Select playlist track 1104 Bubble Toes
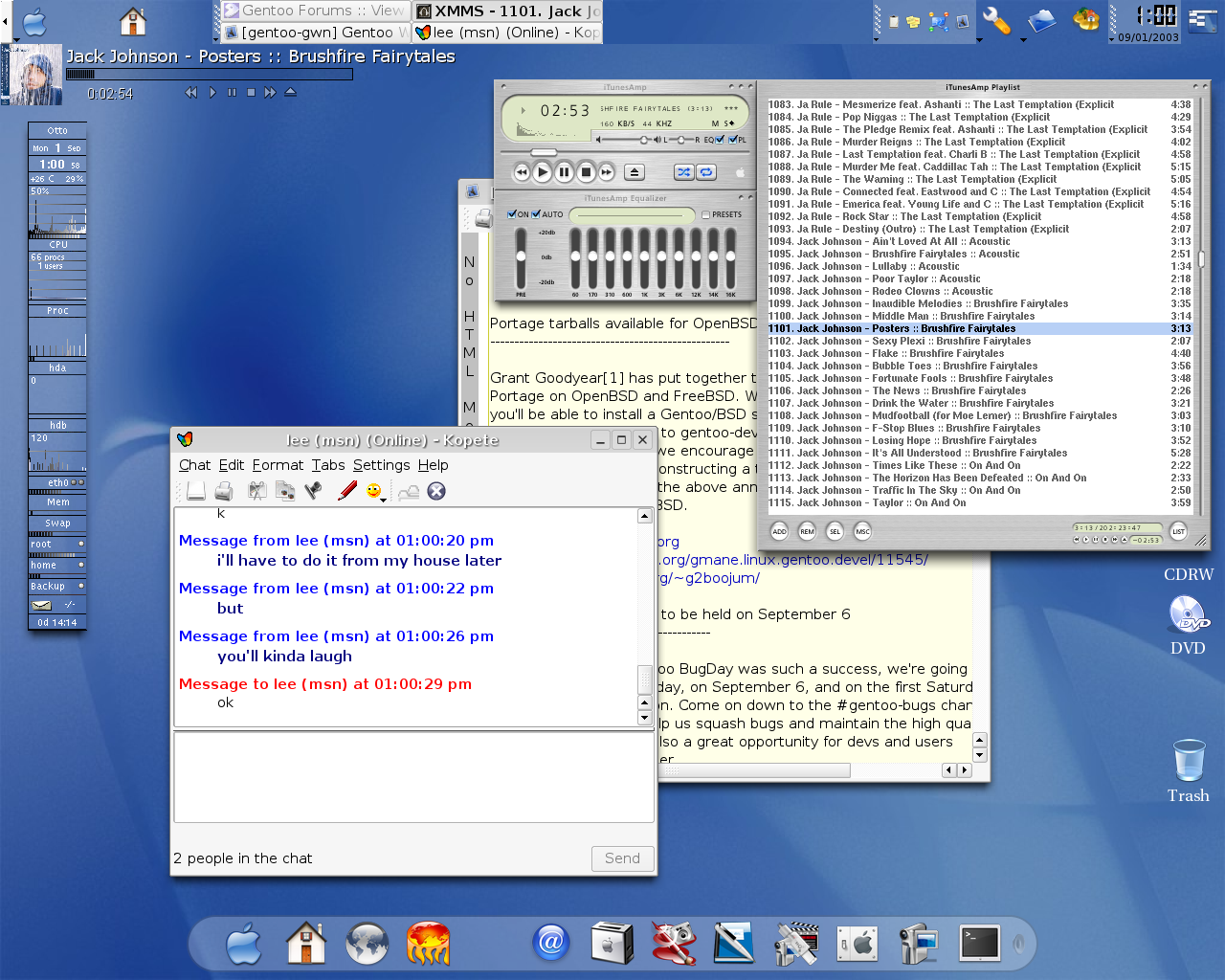 [980, 366]
